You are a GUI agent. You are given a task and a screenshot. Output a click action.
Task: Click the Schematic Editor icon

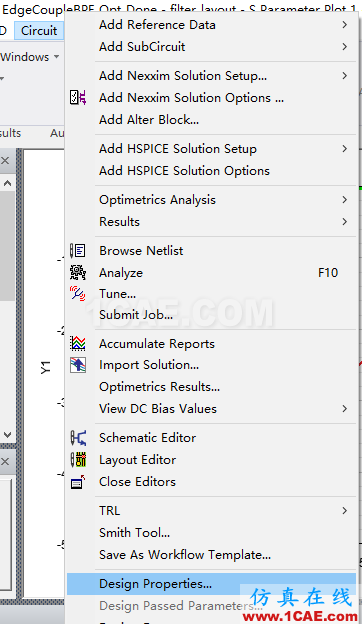point(78,438)
